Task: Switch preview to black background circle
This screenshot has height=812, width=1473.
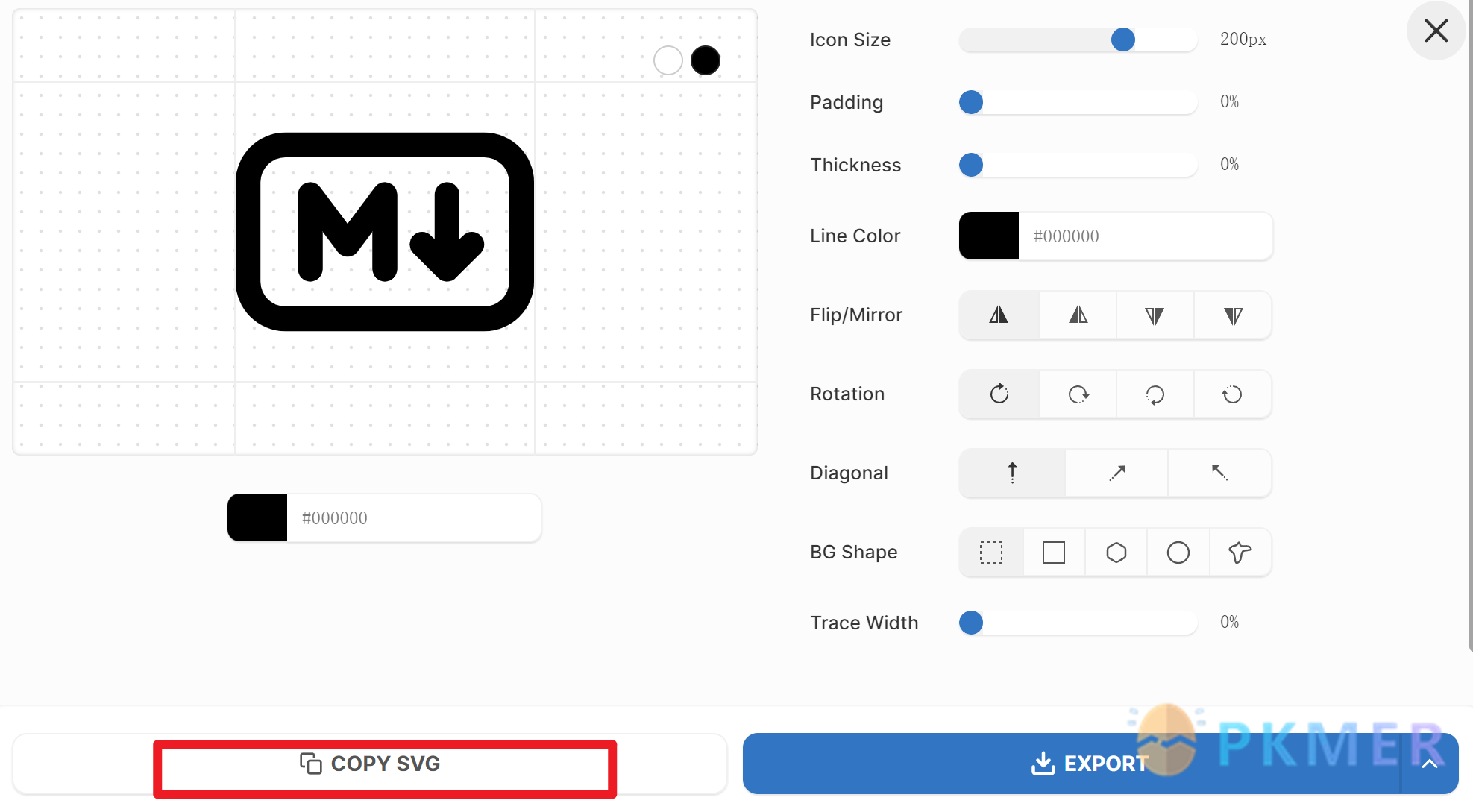Action: tap(706, 60)
